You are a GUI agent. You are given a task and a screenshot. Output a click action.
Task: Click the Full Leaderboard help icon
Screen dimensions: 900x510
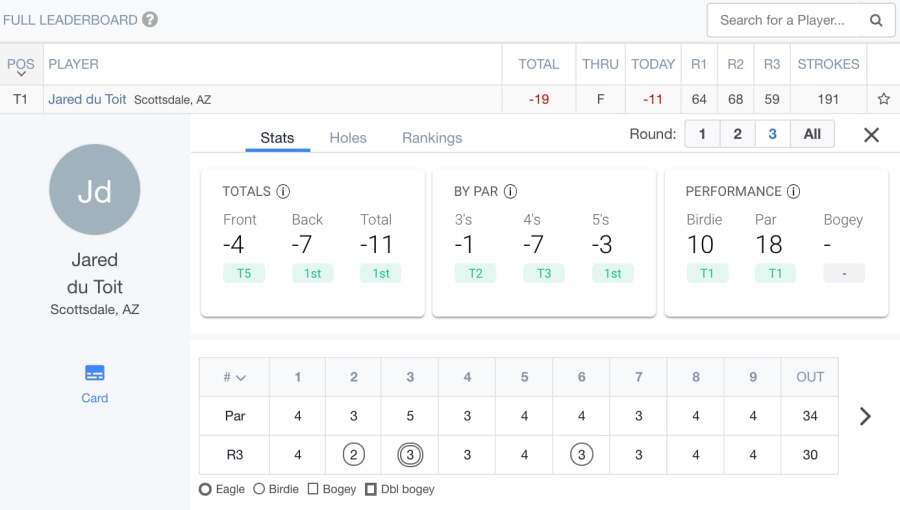pos(150,19)
